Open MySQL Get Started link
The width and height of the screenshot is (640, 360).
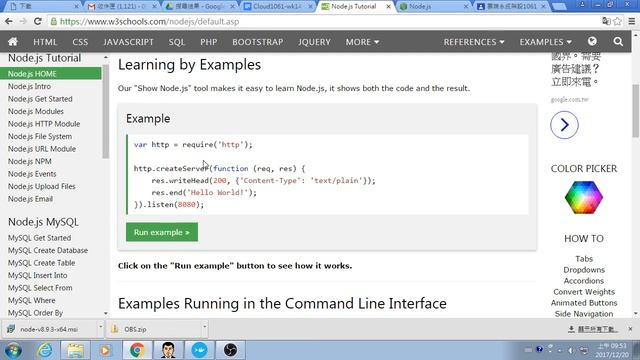coord(39,238)
